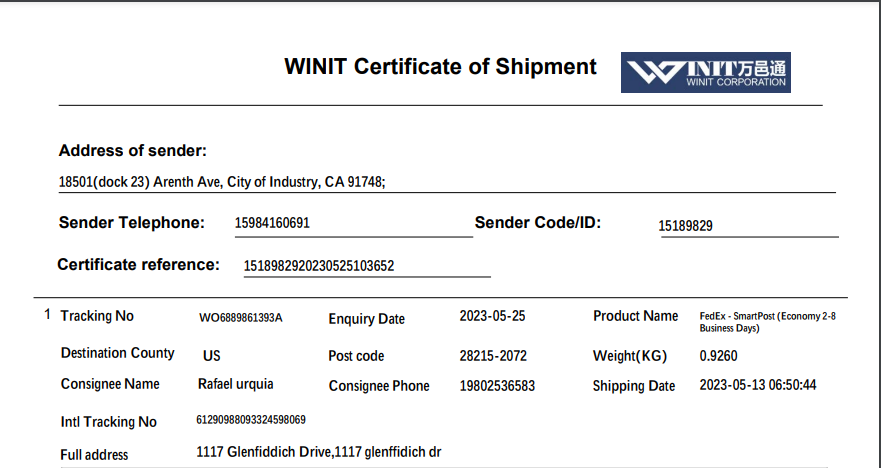This screenshot has width=881, height=468.
Task: Click the Enquiry Date value 2023-05-25
Action: 492,316
